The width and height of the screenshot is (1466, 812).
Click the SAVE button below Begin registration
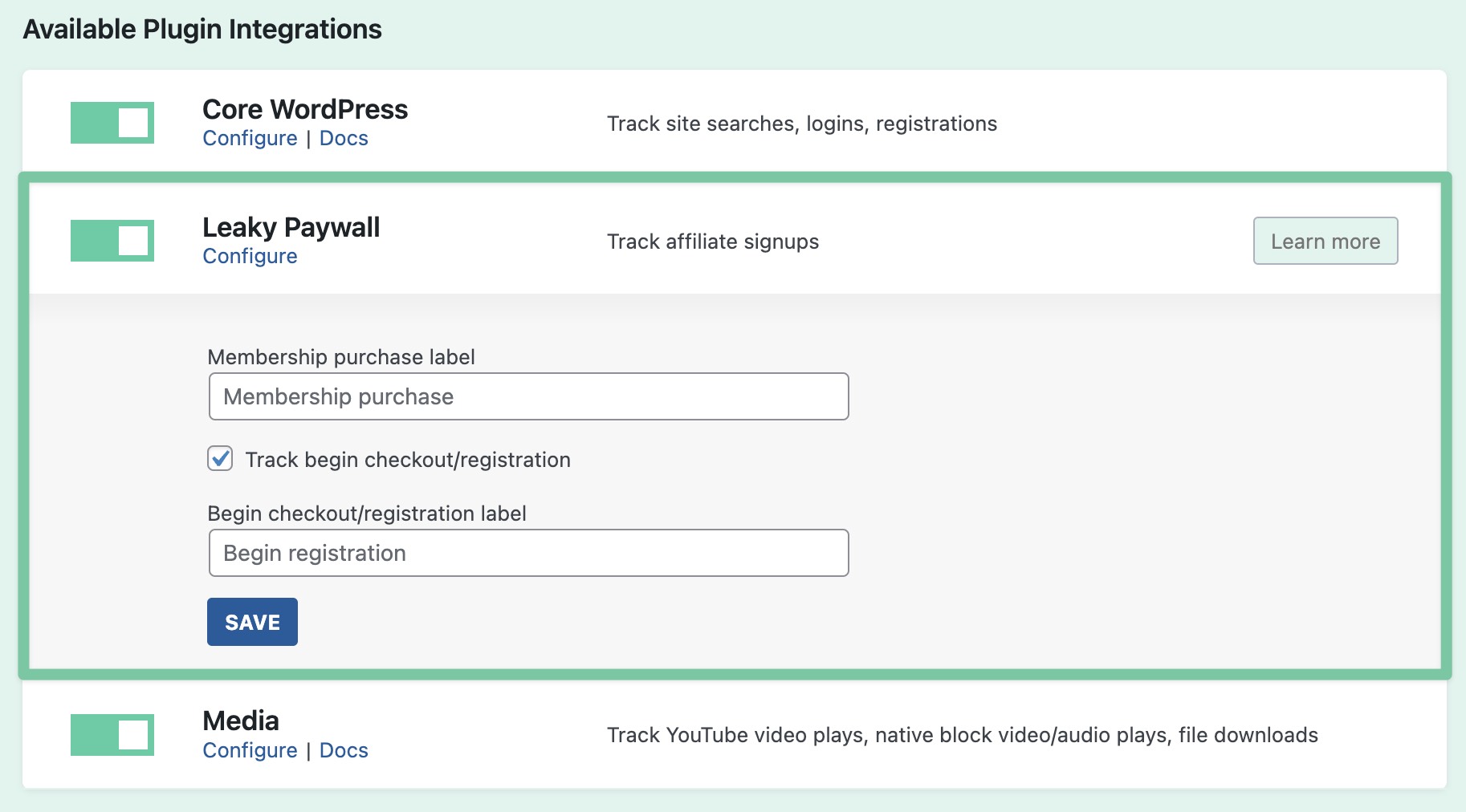tap(252, 621)
